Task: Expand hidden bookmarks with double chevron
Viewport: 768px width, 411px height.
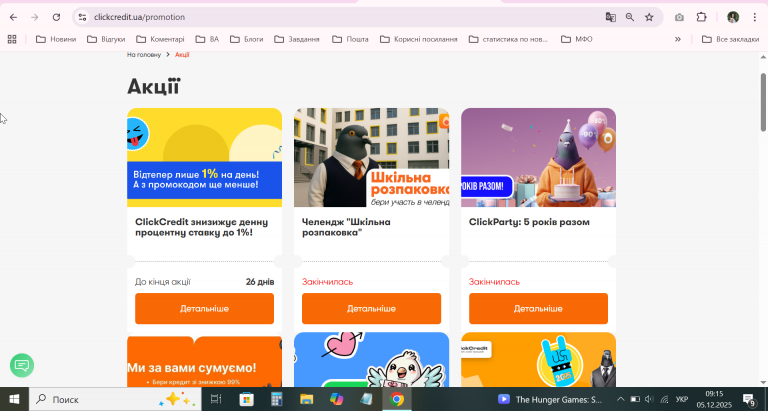Action: click(678, 39)
